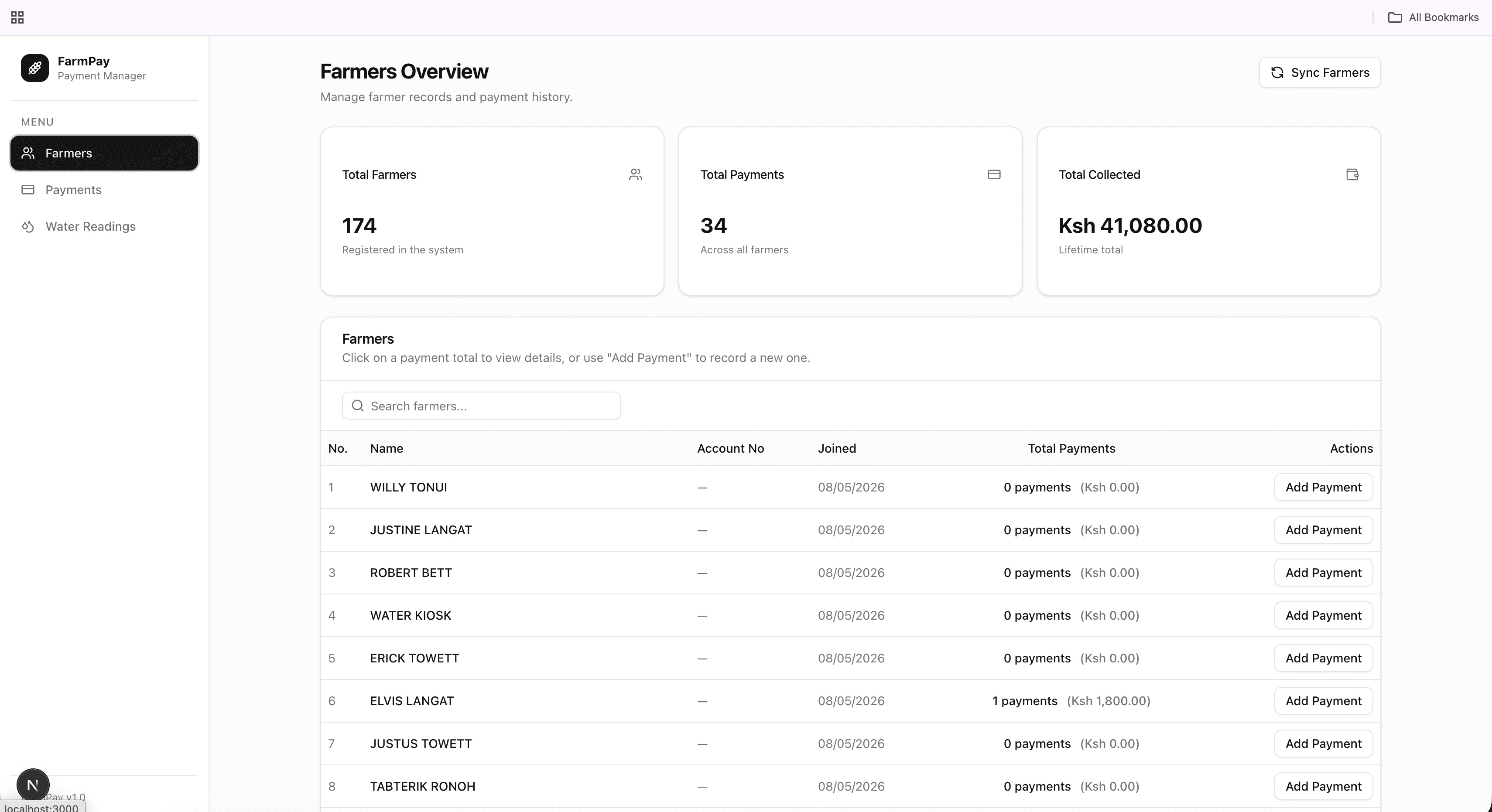The image size is (1492, 812).
Task: Add a payment for JUSTINE LANGAT
Action: pos(1324,530)
